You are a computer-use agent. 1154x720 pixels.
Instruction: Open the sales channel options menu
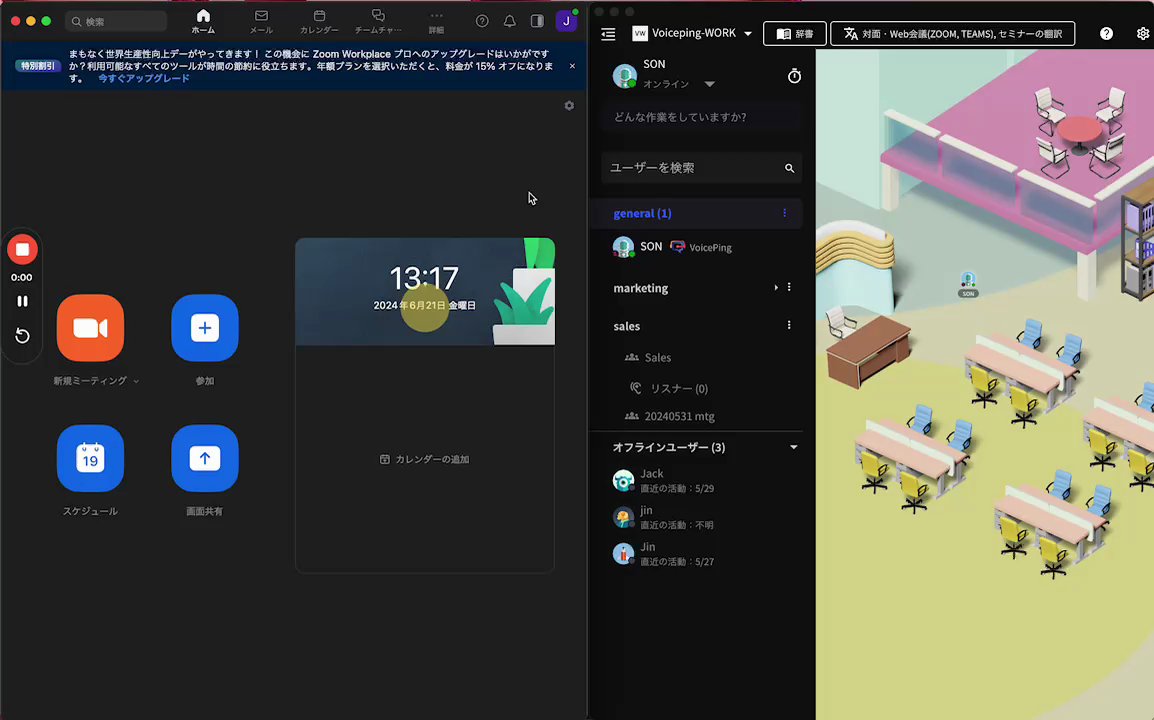point(789,325)
